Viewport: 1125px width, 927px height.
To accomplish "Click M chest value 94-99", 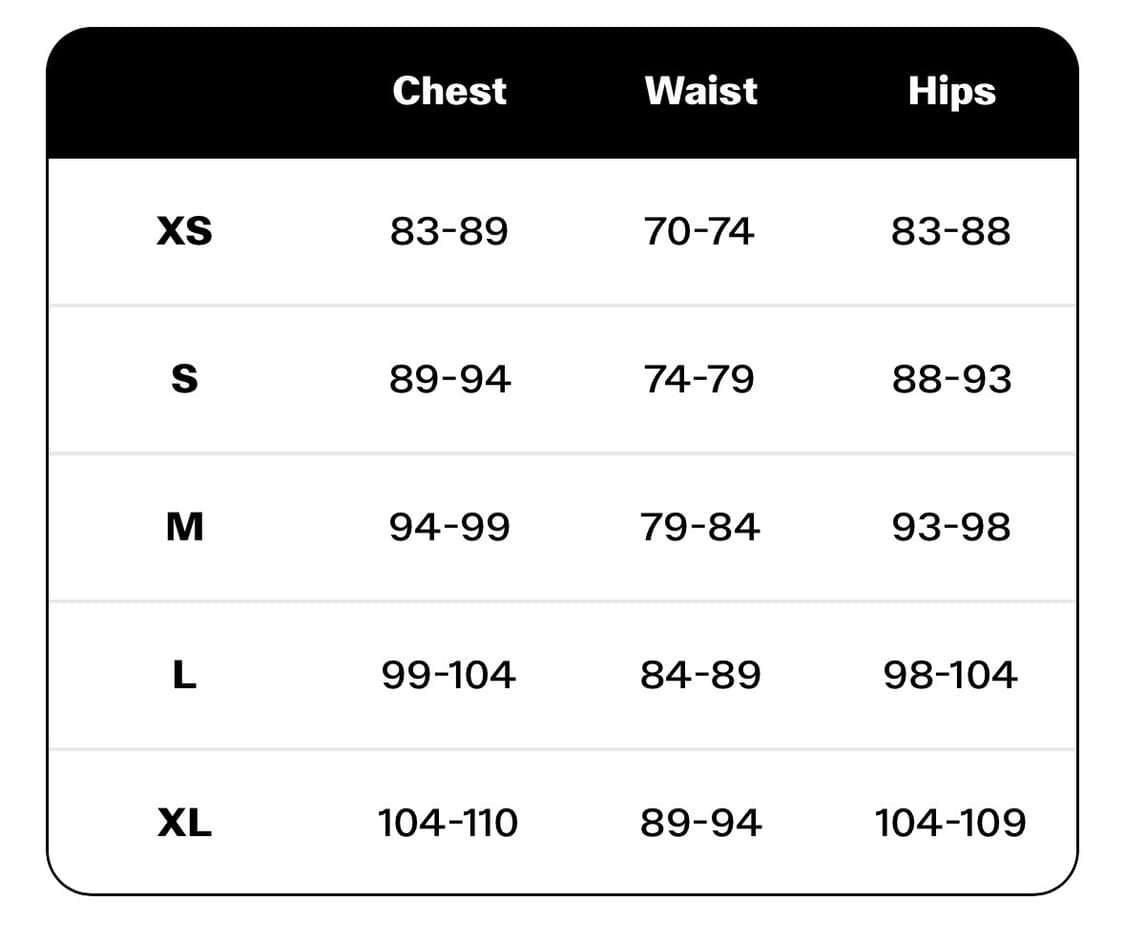I will coord(449,527).
